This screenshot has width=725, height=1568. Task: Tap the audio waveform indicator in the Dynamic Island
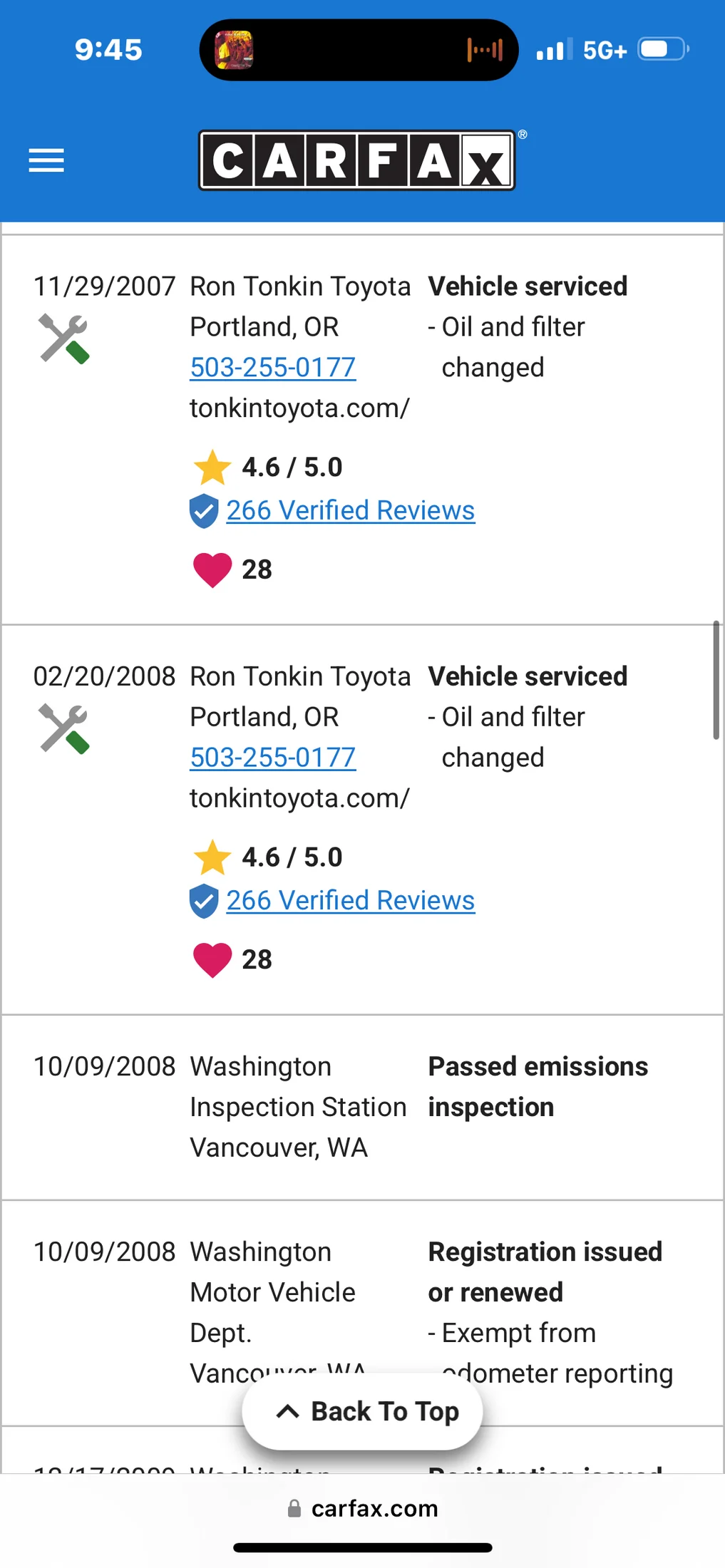click(x=485, y=50)
